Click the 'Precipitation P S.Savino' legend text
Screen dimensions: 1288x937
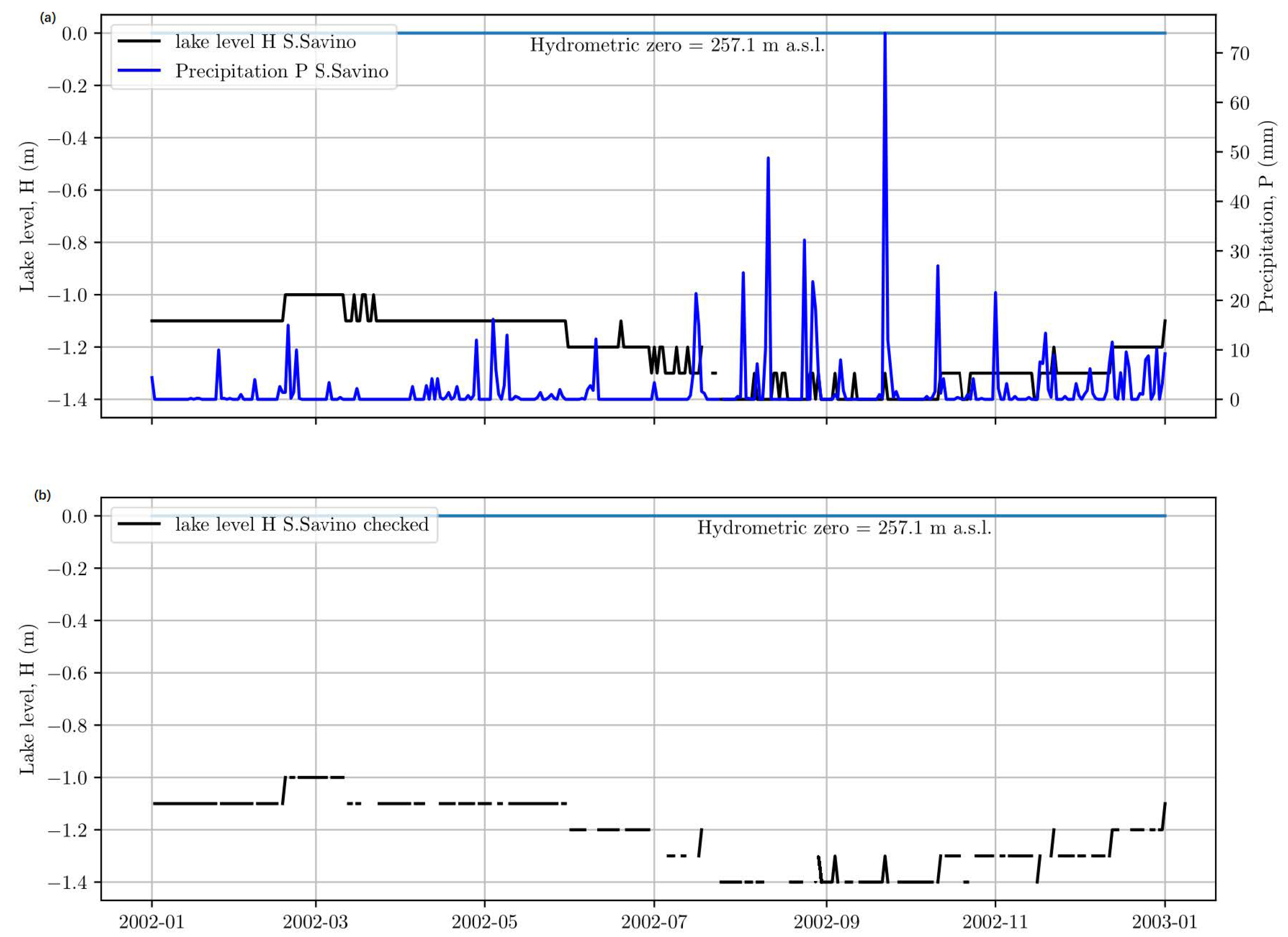tap(282, 71)
